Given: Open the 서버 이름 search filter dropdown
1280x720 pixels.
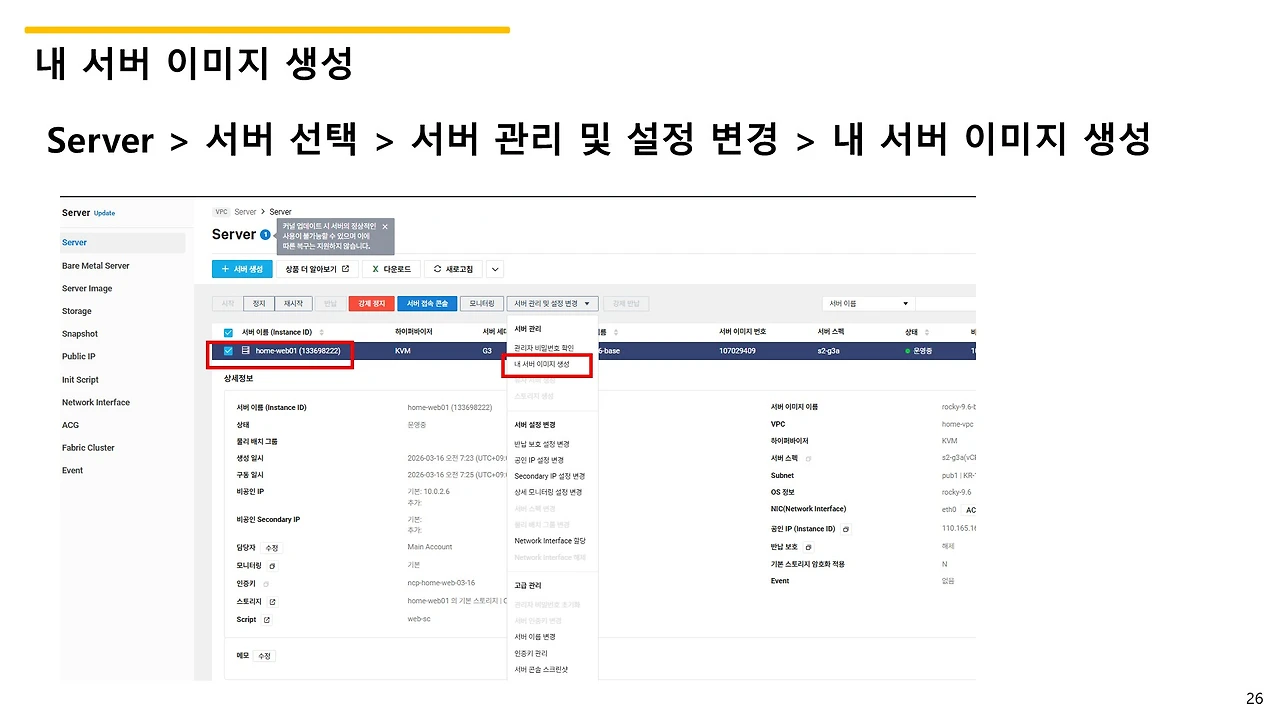Looking at the screenshot, I should [867, 303].
